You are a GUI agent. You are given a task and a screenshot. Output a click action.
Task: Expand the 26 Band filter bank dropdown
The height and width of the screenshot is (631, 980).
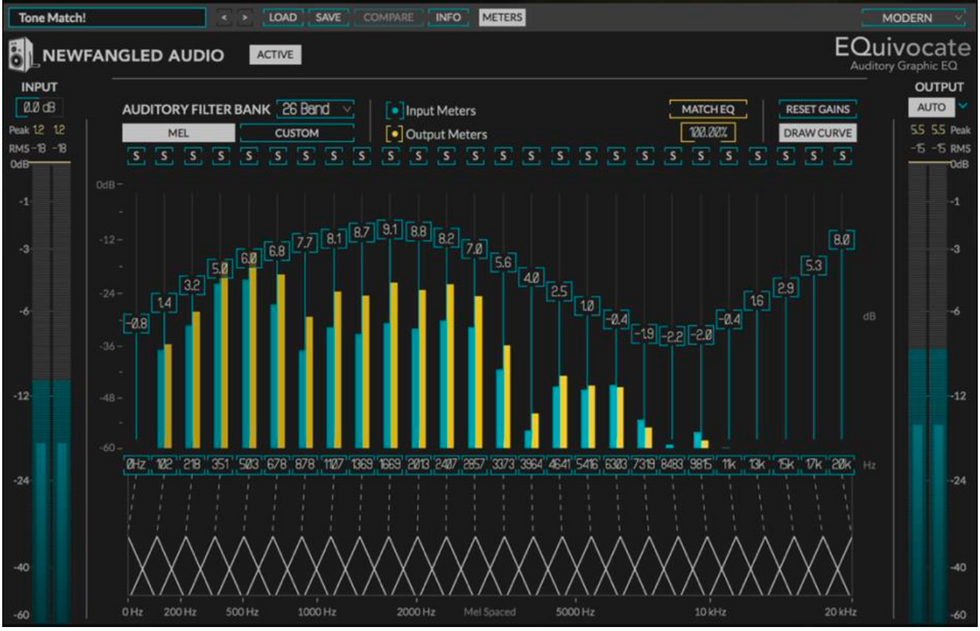pyautogui.click(x=315, y=109)
